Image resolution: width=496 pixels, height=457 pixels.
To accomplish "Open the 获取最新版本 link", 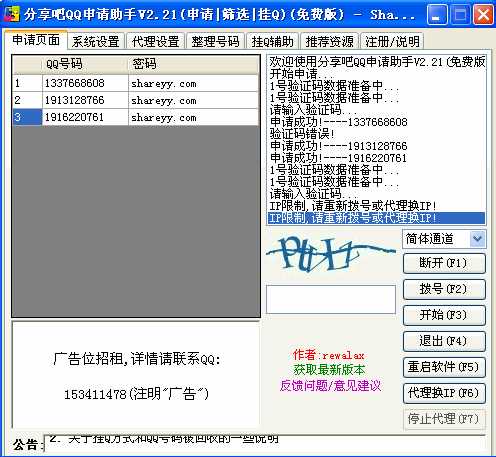I will click(x=329, y=370).
